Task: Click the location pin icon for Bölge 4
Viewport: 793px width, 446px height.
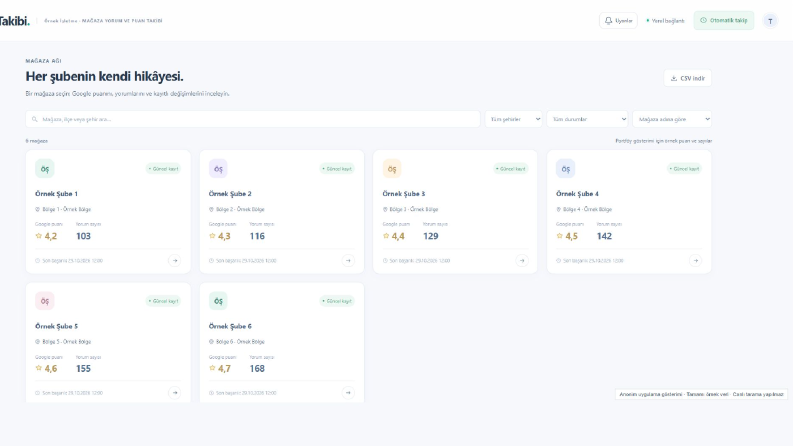Action: pyautogui.click(x=558, y=209)
